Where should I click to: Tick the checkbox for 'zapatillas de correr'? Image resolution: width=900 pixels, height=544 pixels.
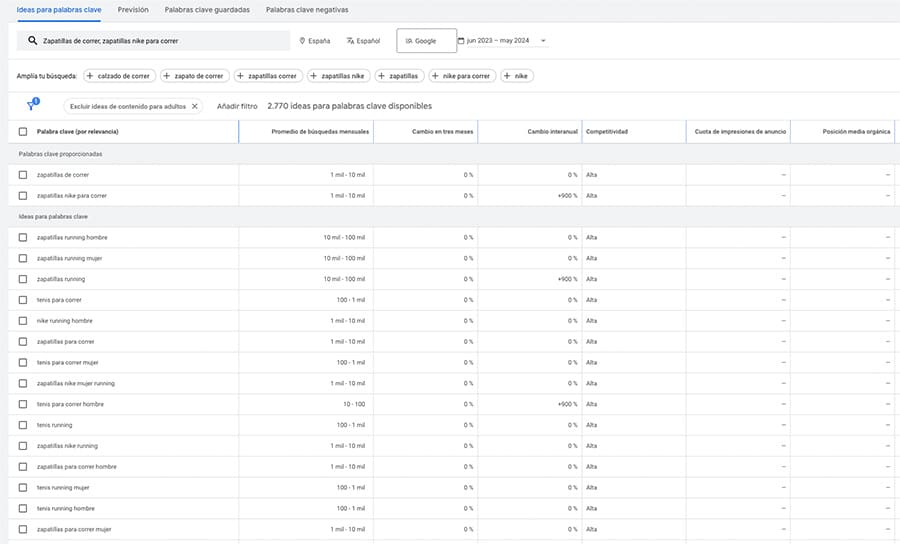click(x=23, y=175)
